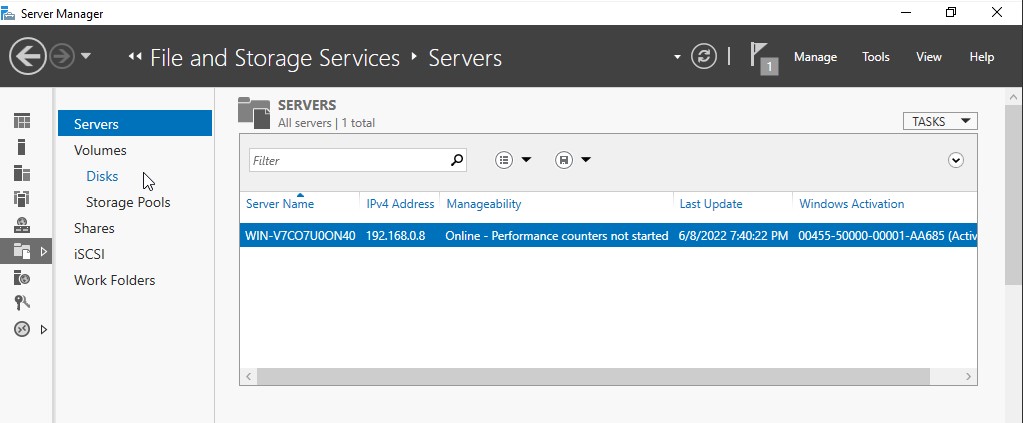Open the iSCSI page
This screenshot has width=1023, height=423.
(89, 254)
